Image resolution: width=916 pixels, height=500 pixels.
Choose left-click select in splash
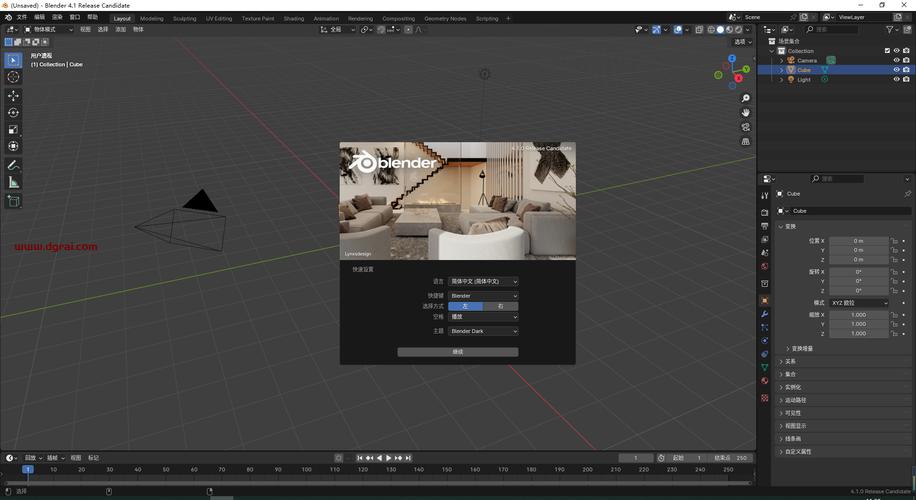pyautogui.click(x=466, y=306)
